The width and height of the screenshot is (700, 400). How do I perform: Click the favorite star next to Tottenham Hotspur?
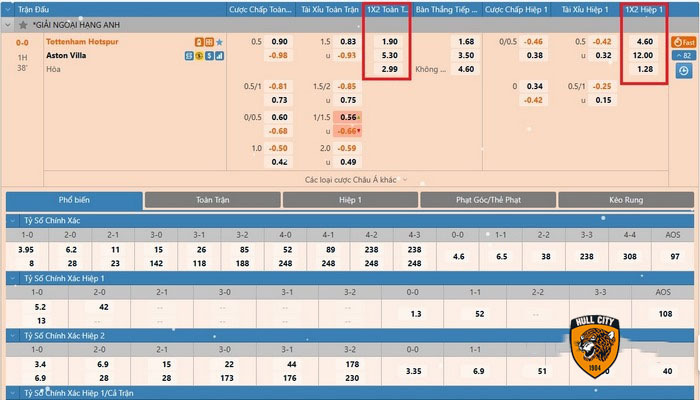pos(220,42)
